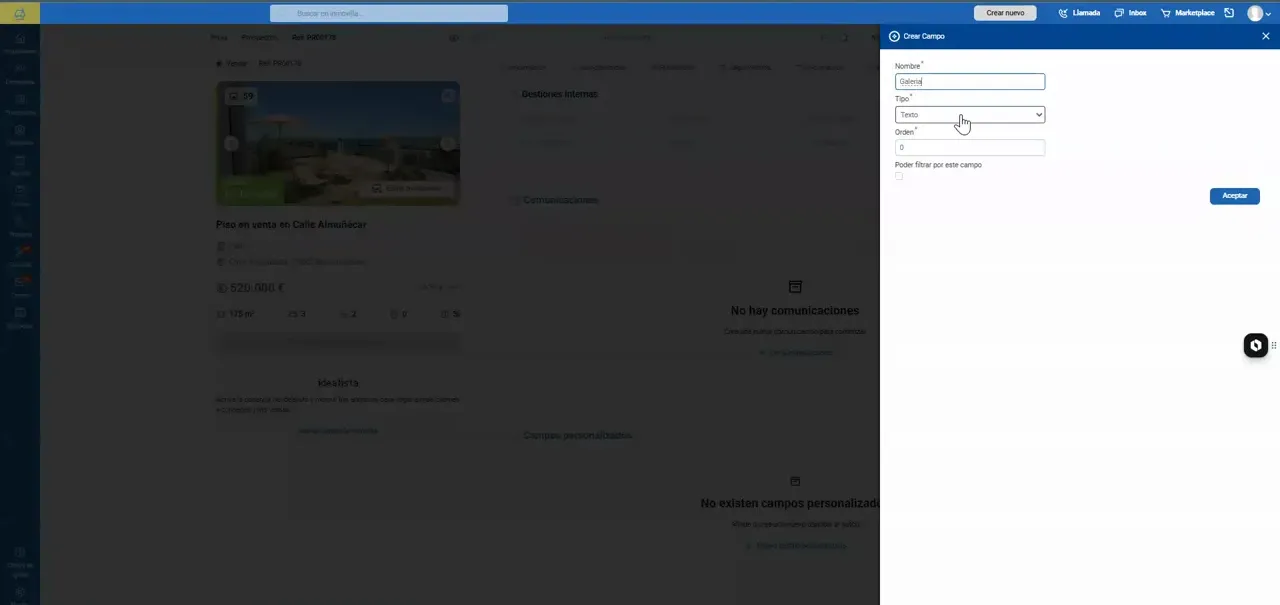
Task: Click the 520.000 € price text
Action: click(257, 288)
